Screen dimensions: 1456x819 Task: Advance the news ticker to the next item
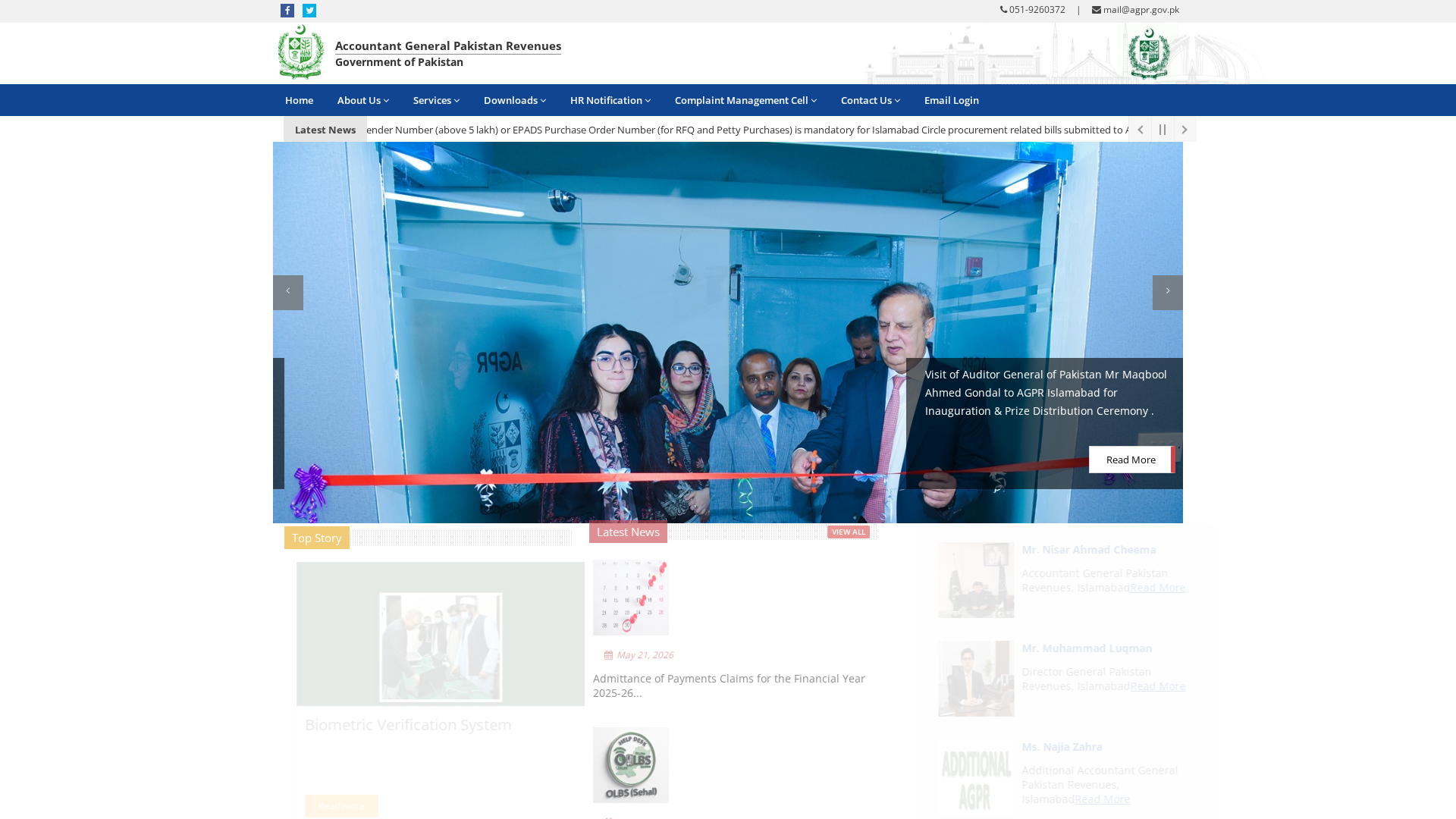coord(1185,130)
